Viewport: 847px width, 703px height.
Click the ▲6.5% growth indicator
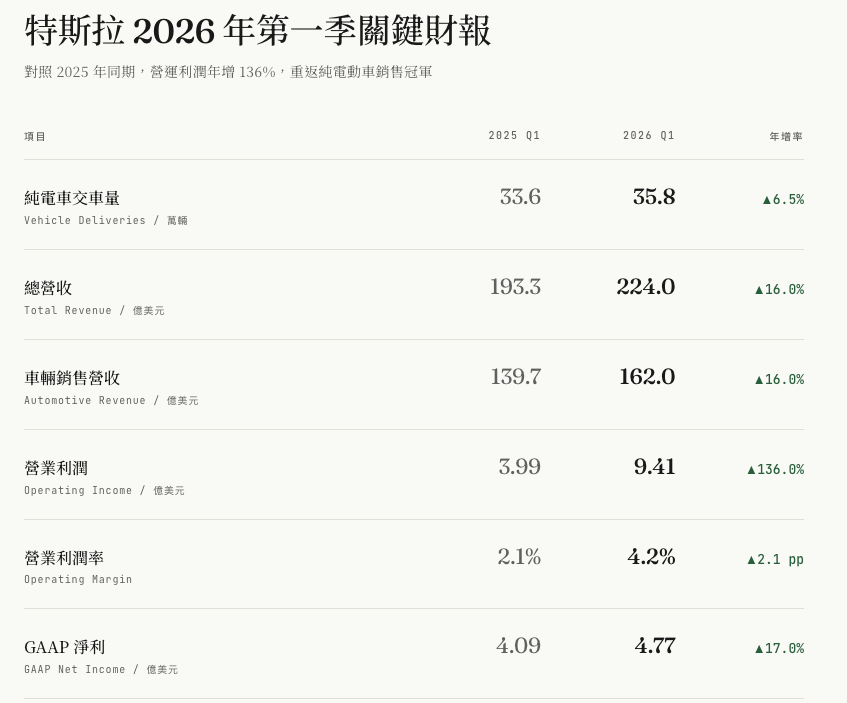click(x=783, y=199)
